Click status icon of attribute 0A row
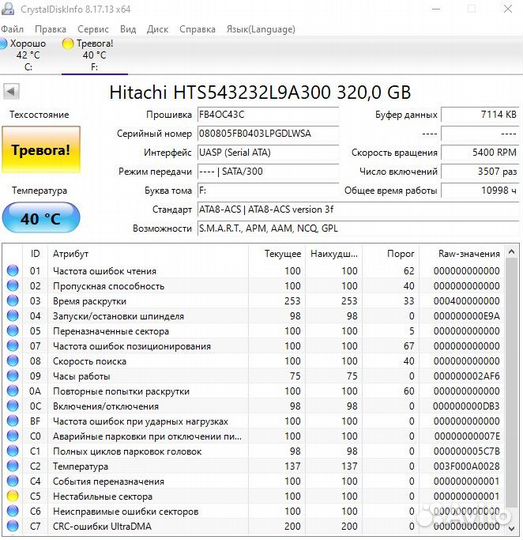The height and width of the screenshot is (540, 523). 13,391
